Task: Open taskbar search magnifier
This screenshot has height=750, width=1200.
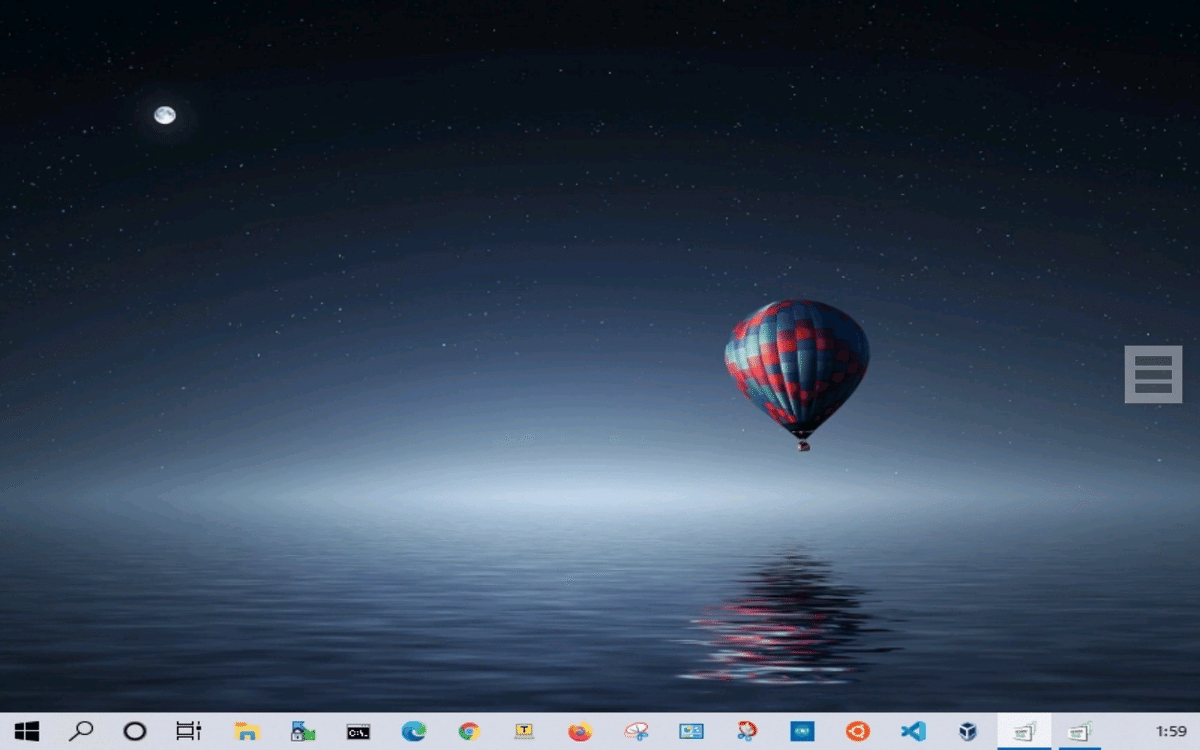Action: pos(81,732)
